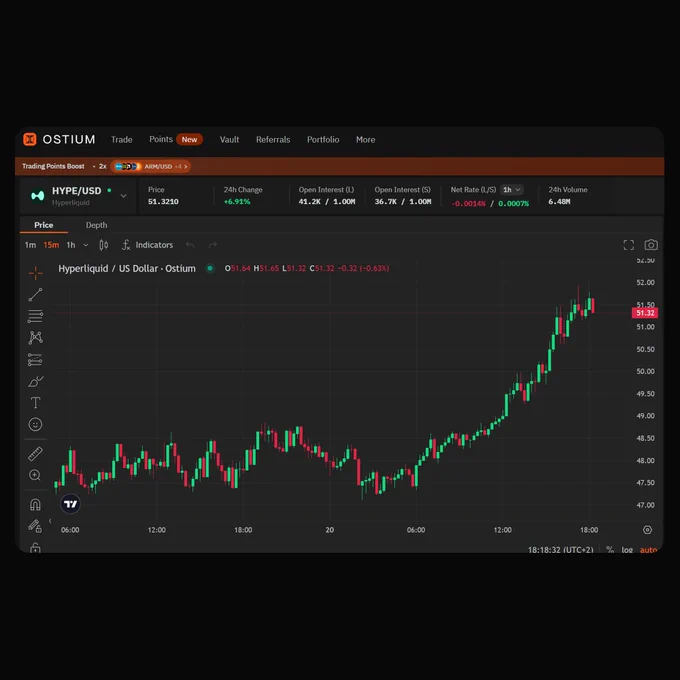Image resolution: width=680 pixels, height=680 pixels.
Task: Click the Price value 51.3210
Action: (x=163, y=202)
